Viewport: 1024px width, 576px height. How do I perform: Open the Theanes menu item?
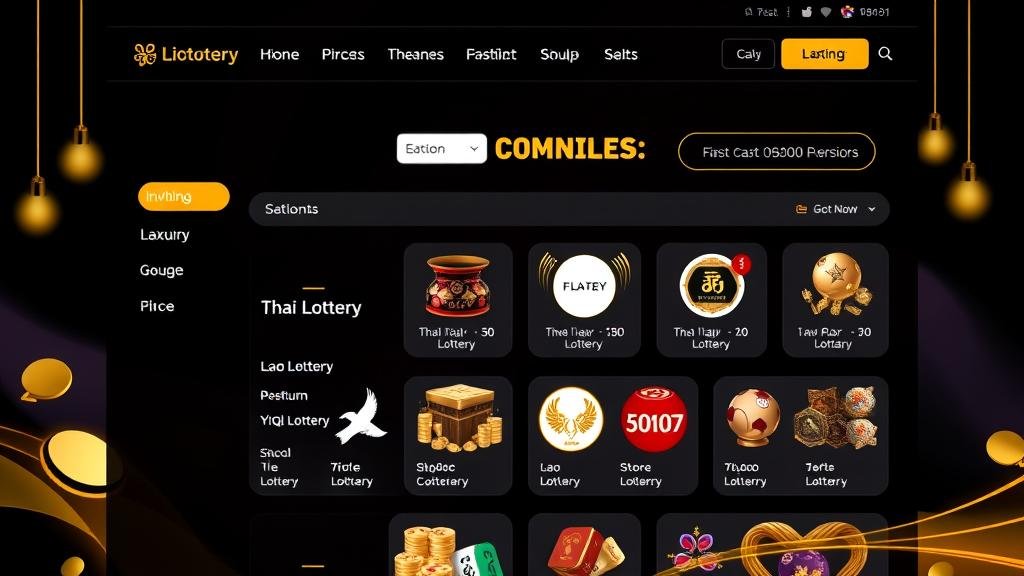[x=415, y=54]
